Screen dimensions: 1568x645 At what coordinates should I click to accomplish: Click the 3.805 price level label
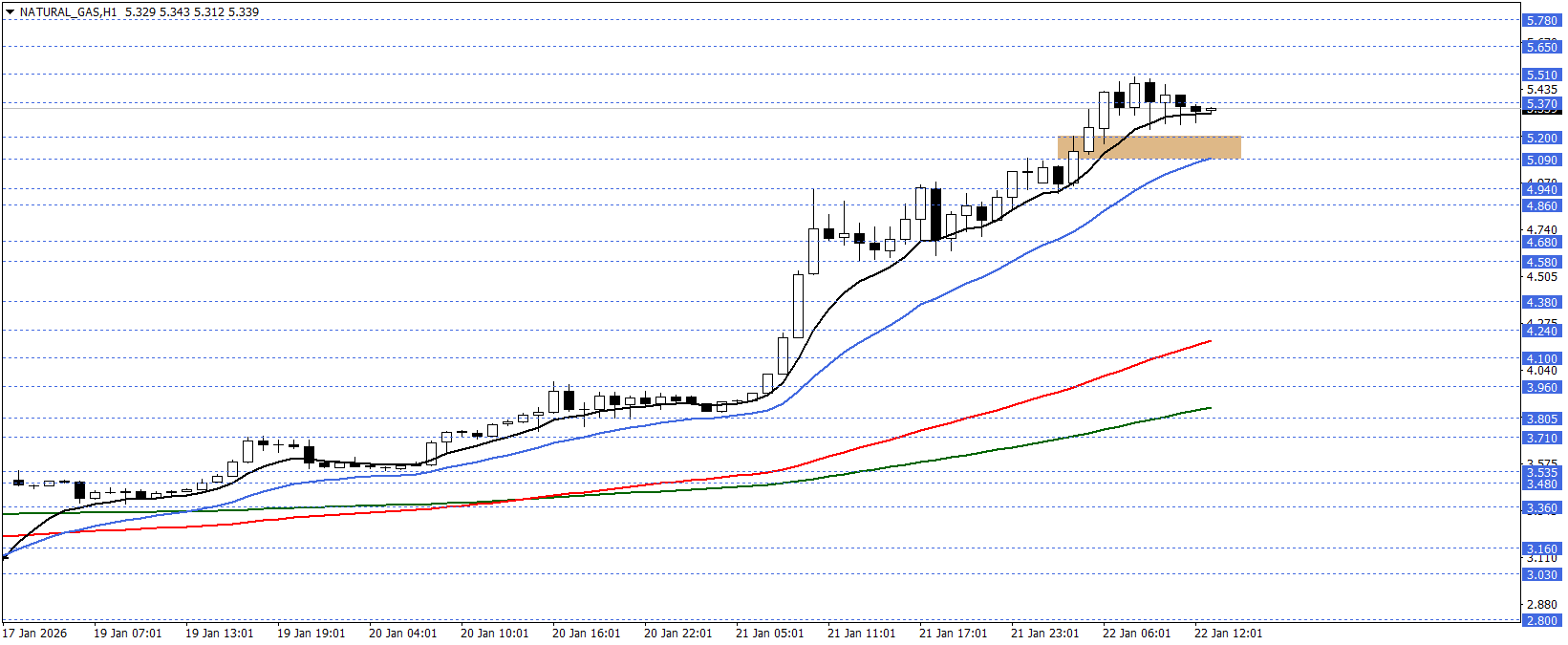click(x=1540, y=419)
